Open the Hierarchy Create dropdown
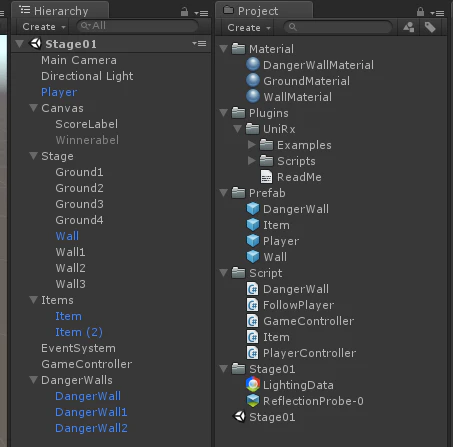The height and width of the screenshot is (447, 453). pyautogui.click(x=43, y=26)
